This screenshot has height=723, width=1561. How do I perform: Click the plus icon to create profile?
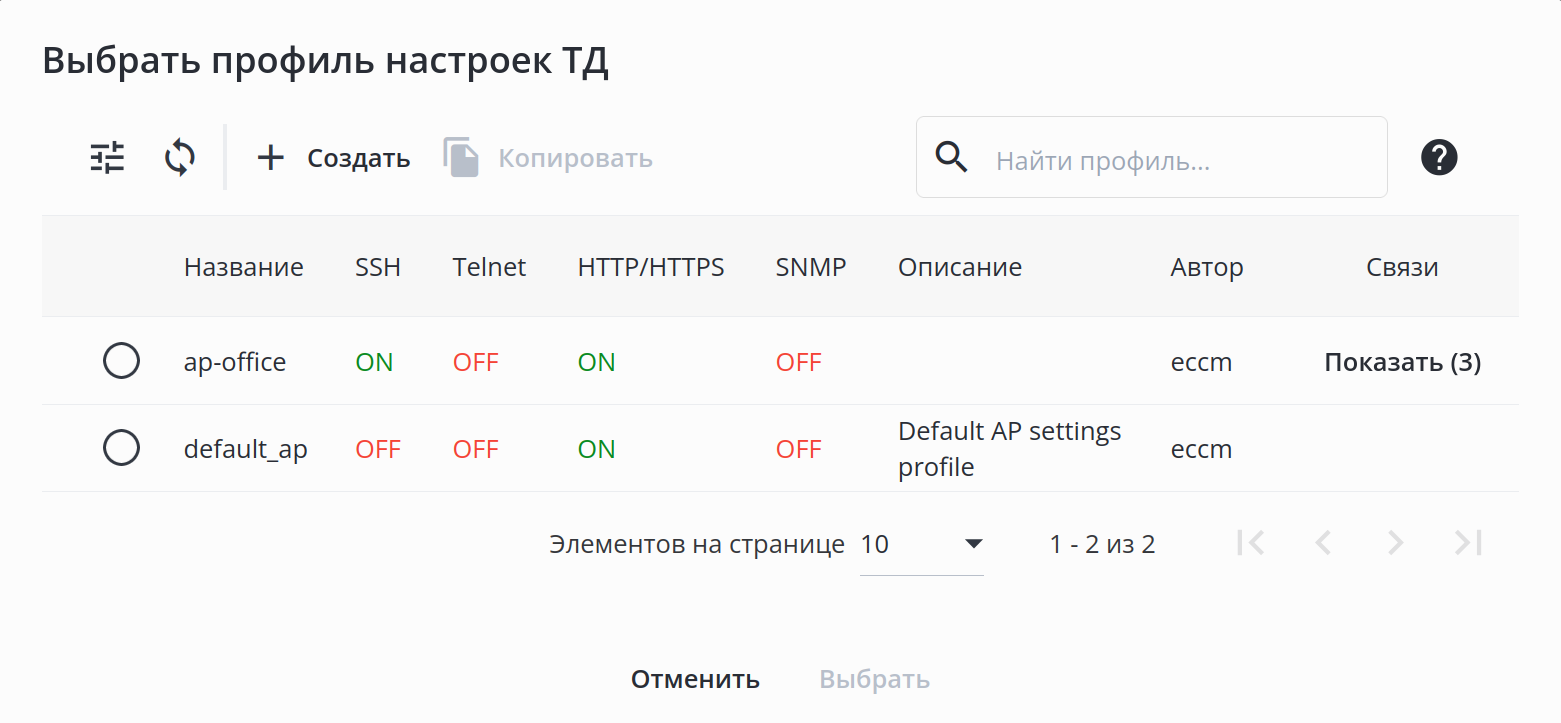(271, 158)
